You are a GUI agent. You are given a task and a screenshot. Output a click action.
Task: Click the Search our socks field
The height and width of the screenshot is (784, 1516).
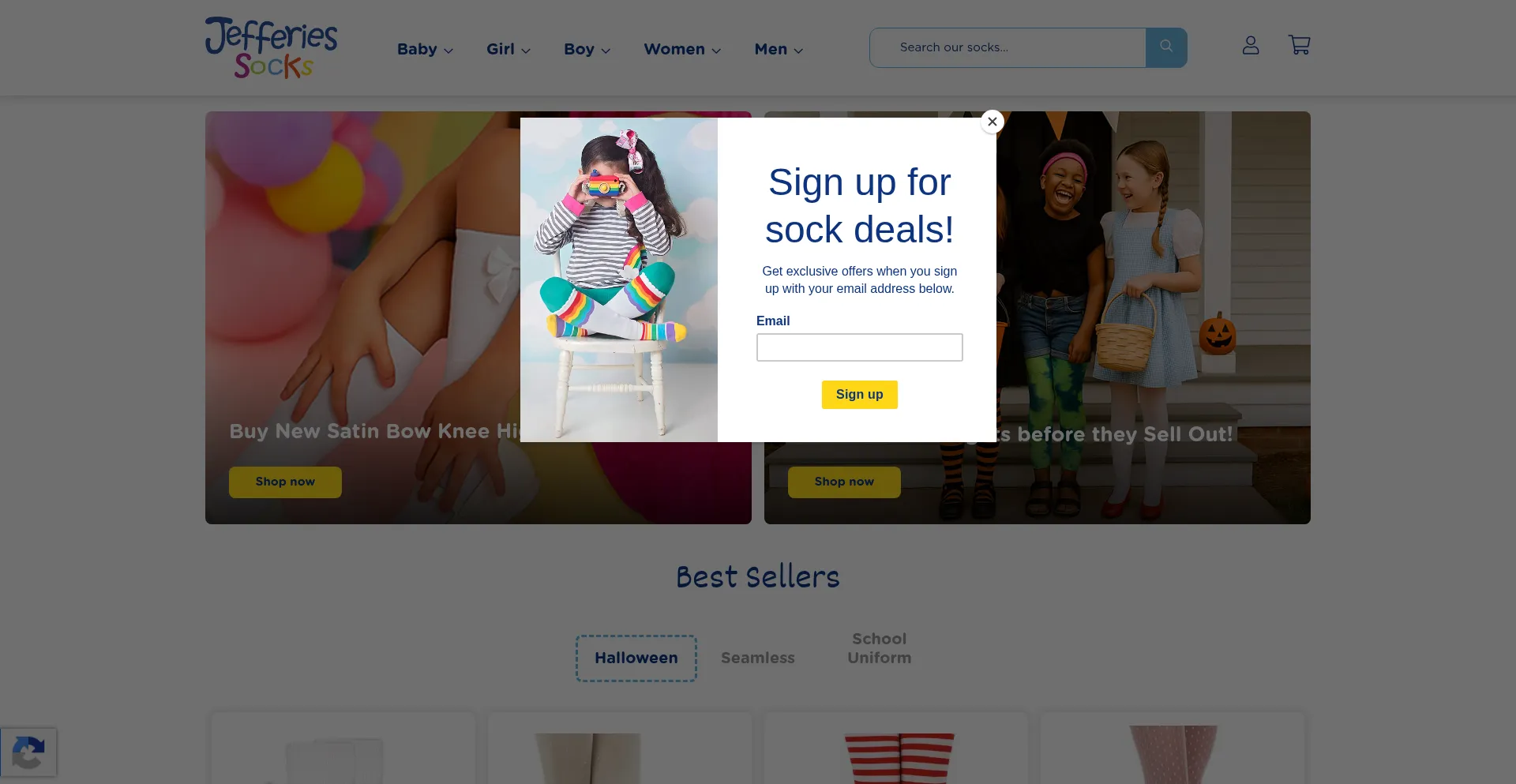tap(1008, 47)
